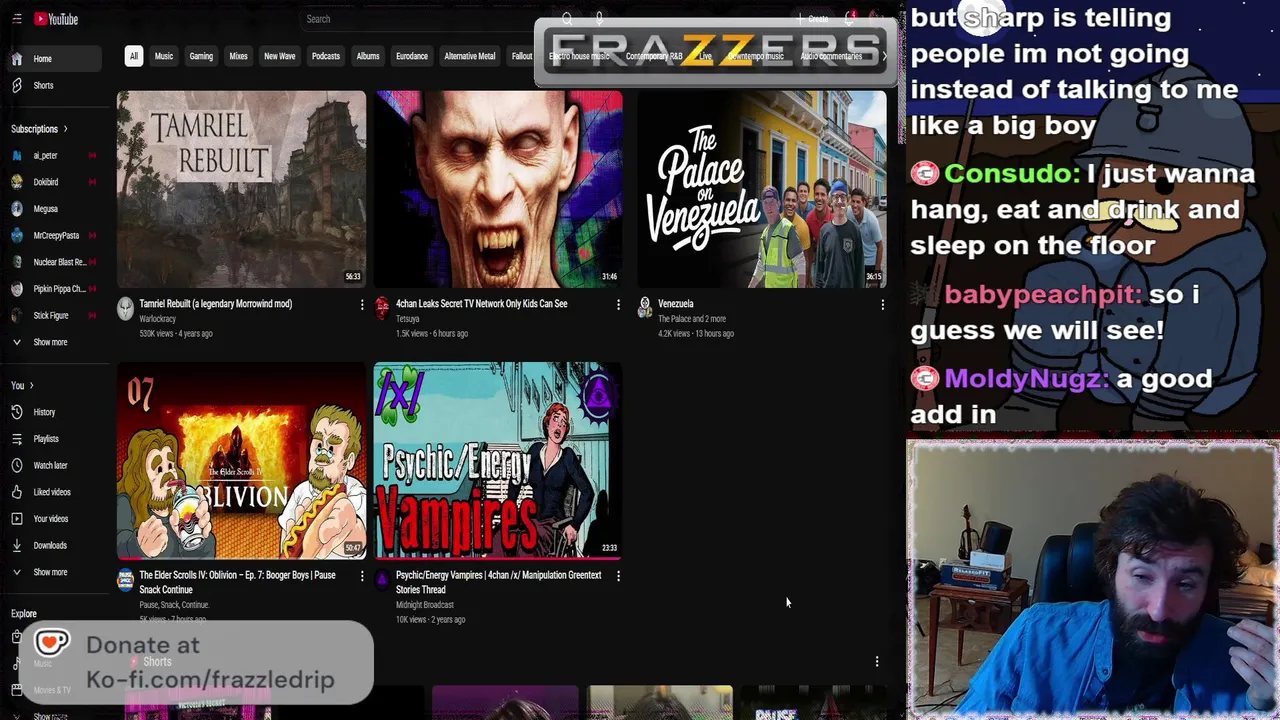Click 'The Palace and 2 more' channel text
This screenshot has height=720, width=1280.
(x=692, y=319)
